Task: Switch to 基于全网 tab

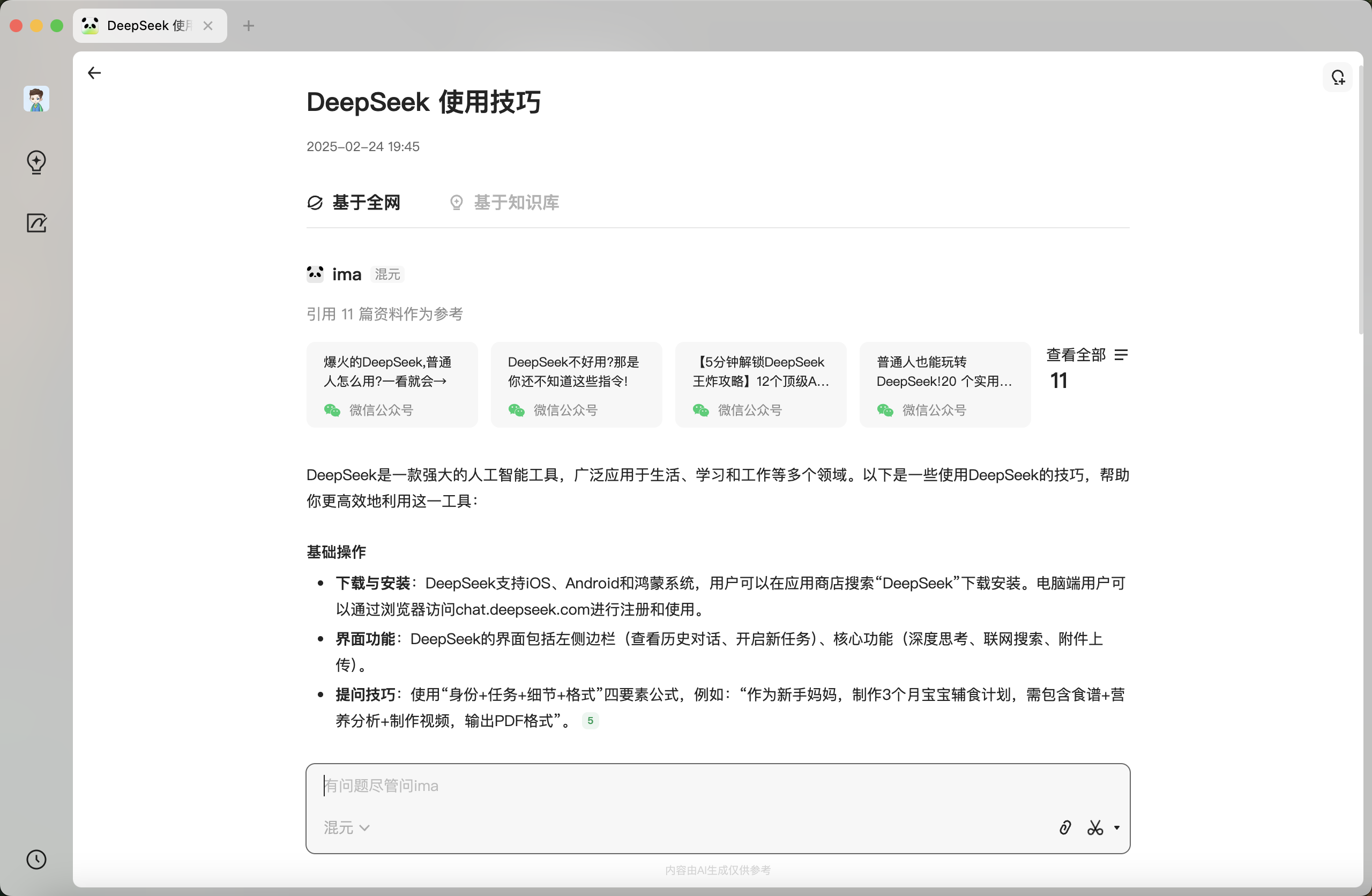Action: (353, 203)
